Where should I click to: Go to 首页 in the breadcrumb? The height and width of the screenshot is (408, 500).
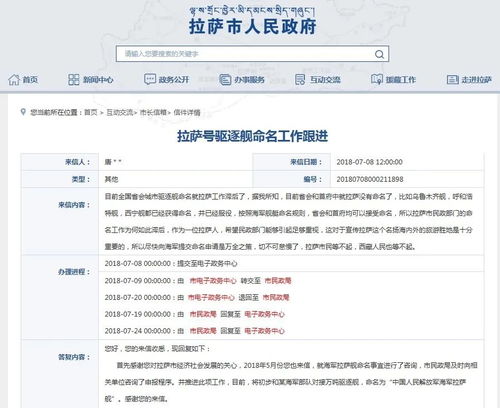[91, 113]
